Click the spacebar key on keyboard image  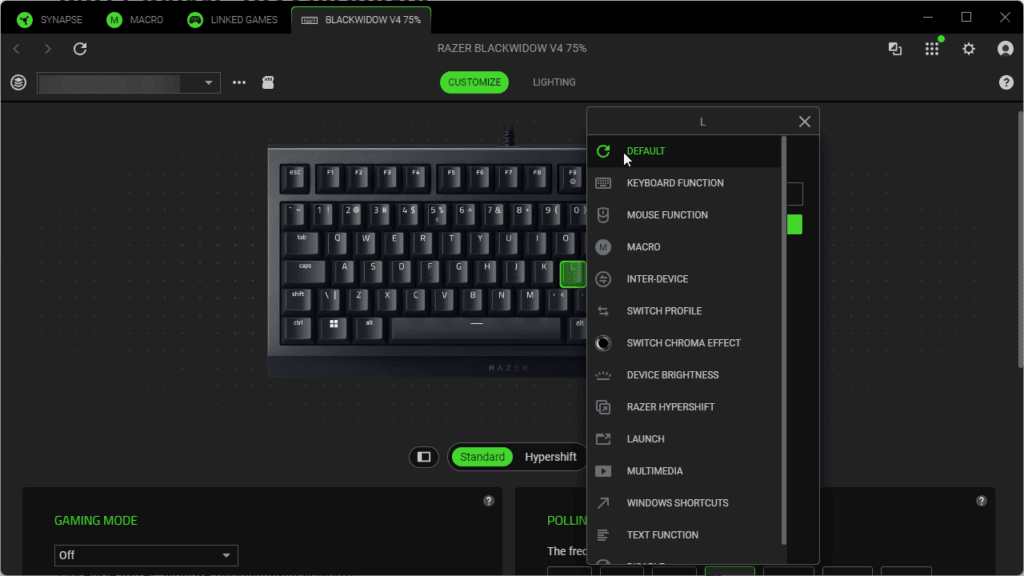476,328
